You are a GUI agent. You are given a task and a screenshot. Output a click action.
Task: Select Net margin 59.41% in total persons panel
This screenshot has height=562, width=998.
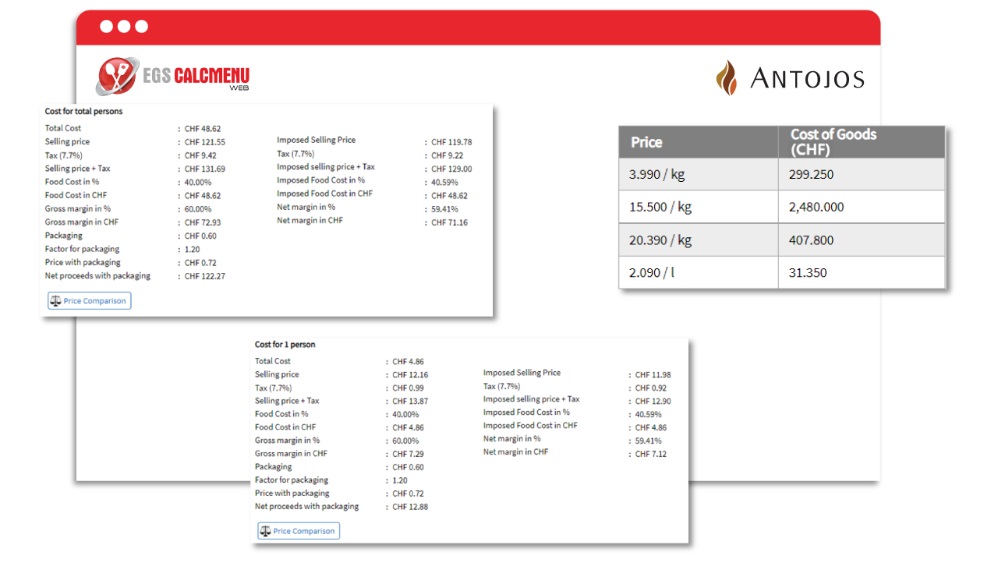pyautogui.click(x=444, y=209)
